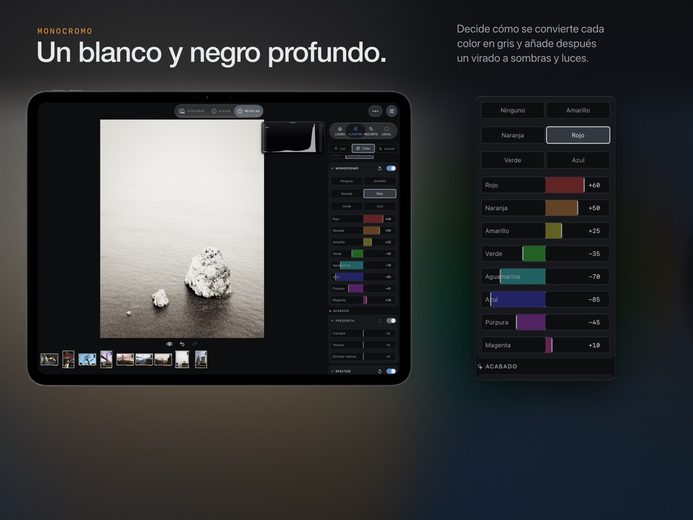
Task: Click the selected Rojo filter in the enlarged panel
Action: (x=578, y=135)
